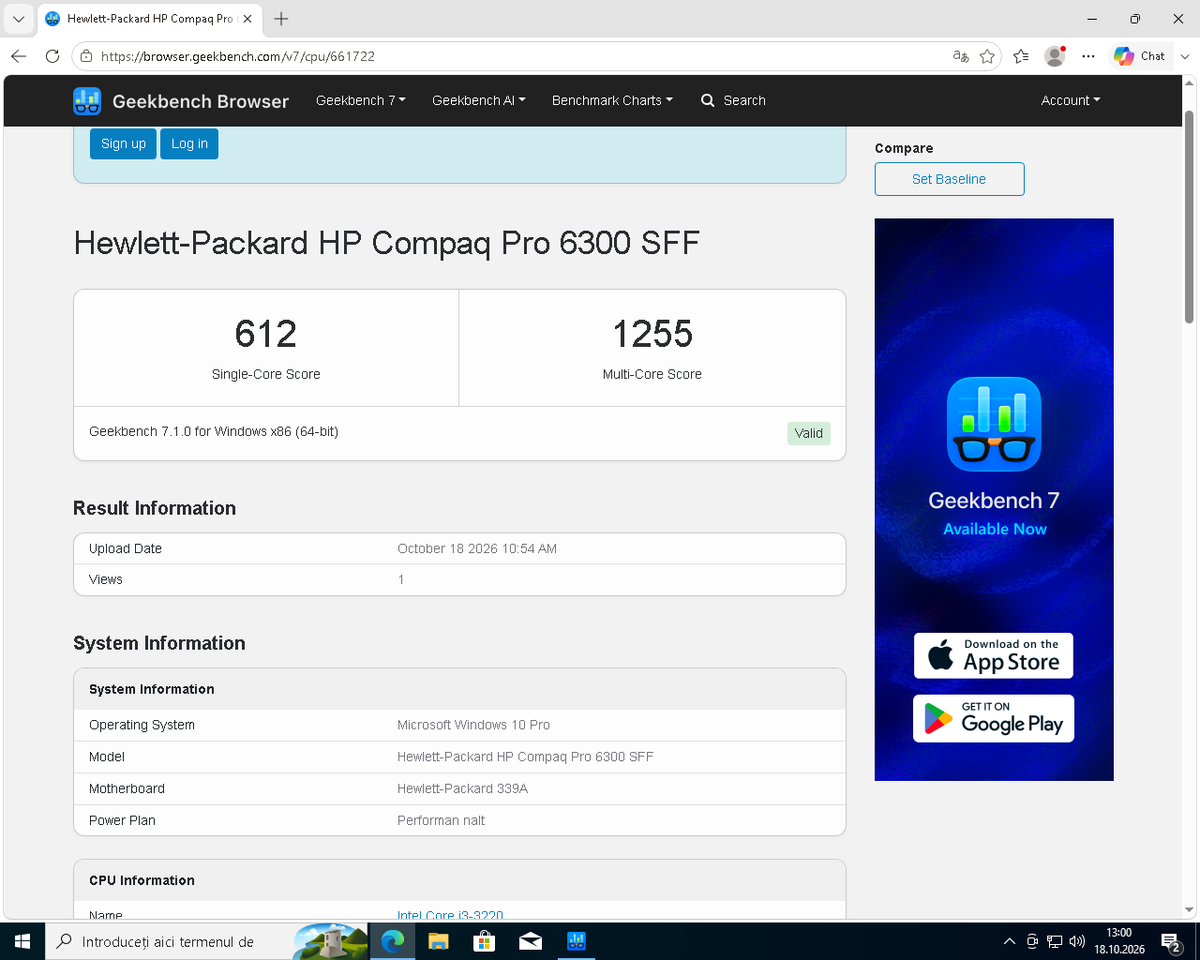Click the Upload Date value text
This screenshot has height=960, width=1200.
pyautogui.click(x=477, y=548)
